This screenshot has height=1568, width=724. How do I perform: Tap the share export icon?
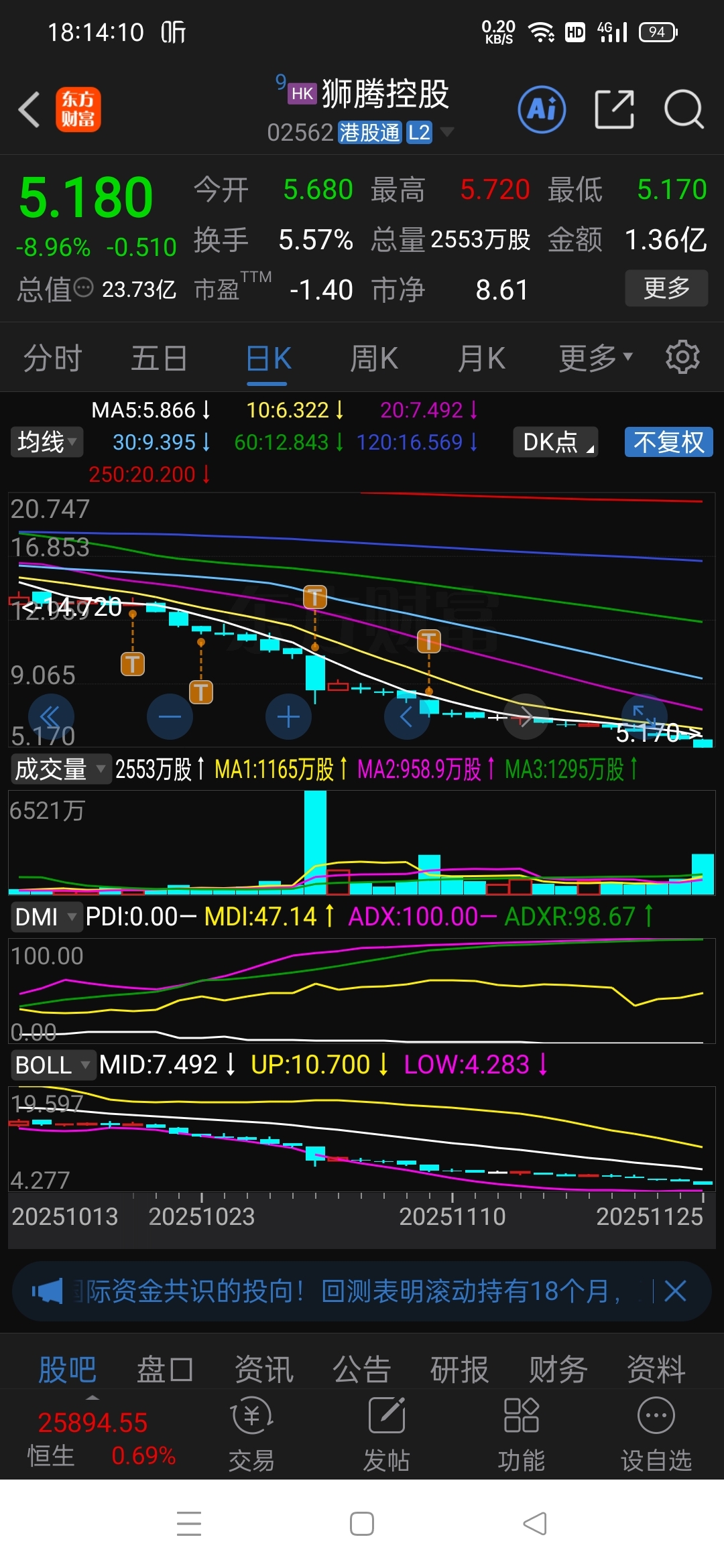pyautogui.click(x=614, y=109)
